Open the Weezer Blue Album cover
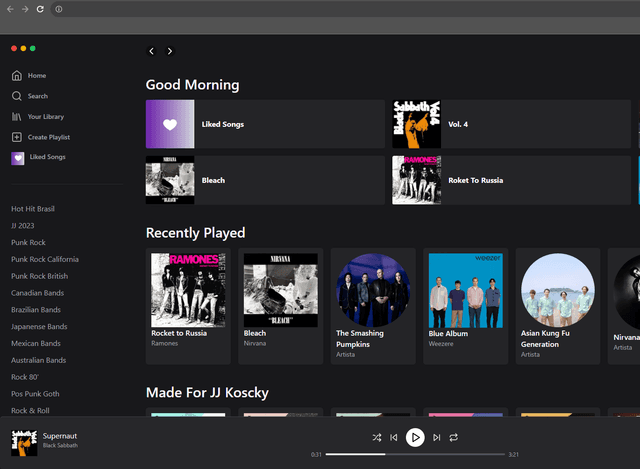The image size is (640, 469). coord(466,290)
